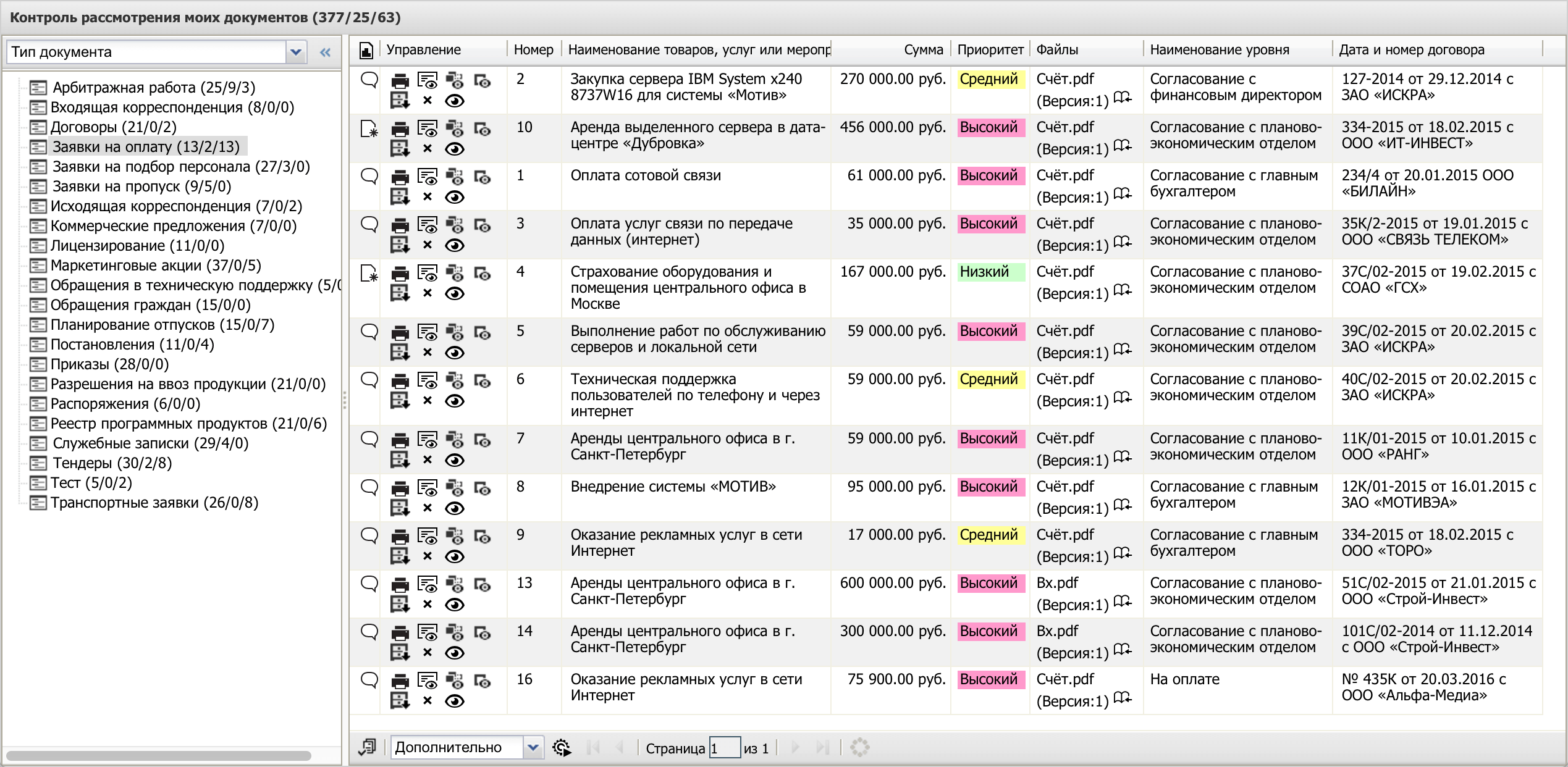This screenshot has height=767, width=1568.
Task: Click the select-all documents icon bottom left
Action: coord(367,748)
